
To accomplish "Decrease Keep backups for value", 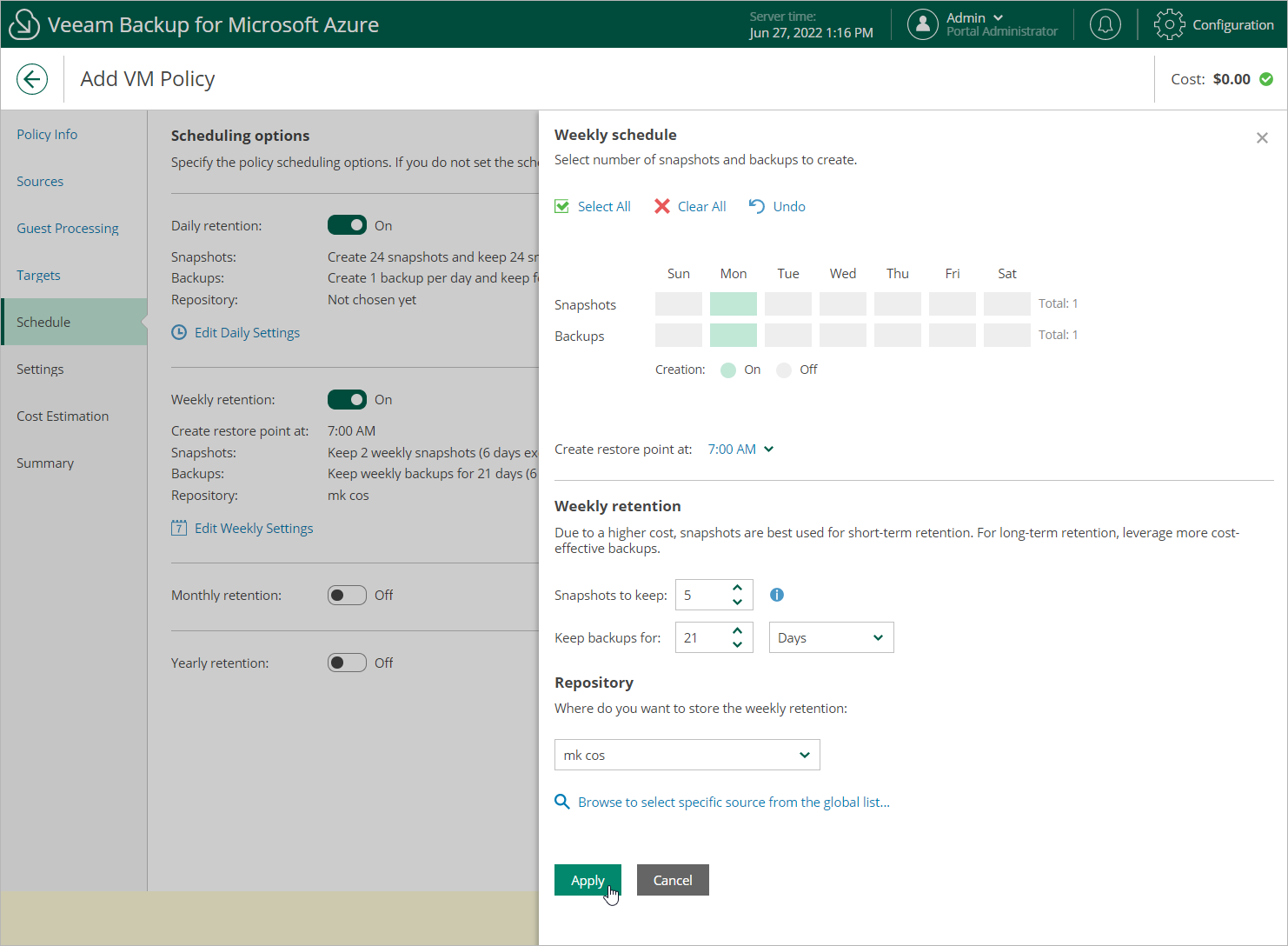I will point(737,644).
